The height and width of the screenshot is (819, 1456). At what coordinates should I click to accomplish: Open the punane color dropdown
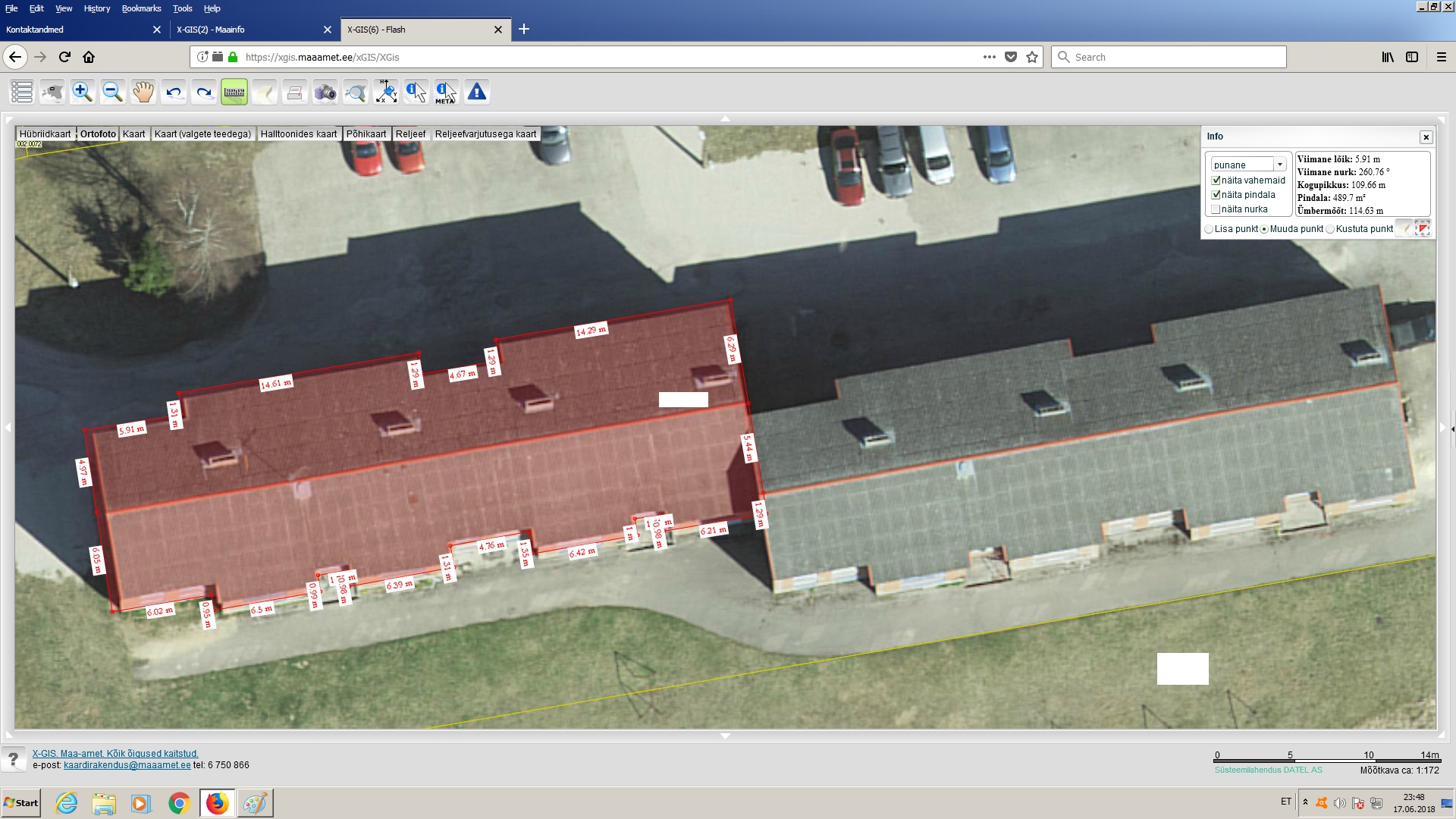pyautogui.click(x=1279, y=165)
